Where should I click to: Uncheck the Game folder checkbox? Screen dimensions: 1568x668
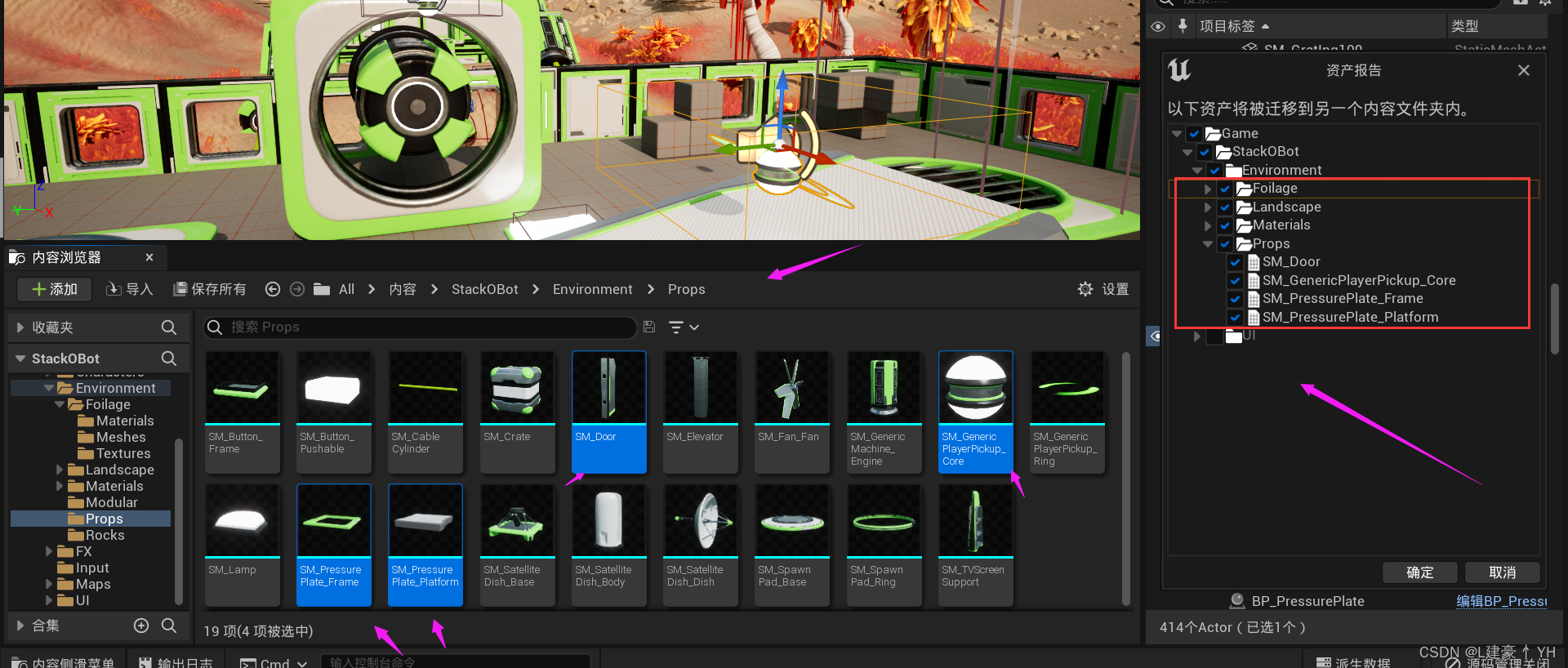click(x=1195, y=134)
